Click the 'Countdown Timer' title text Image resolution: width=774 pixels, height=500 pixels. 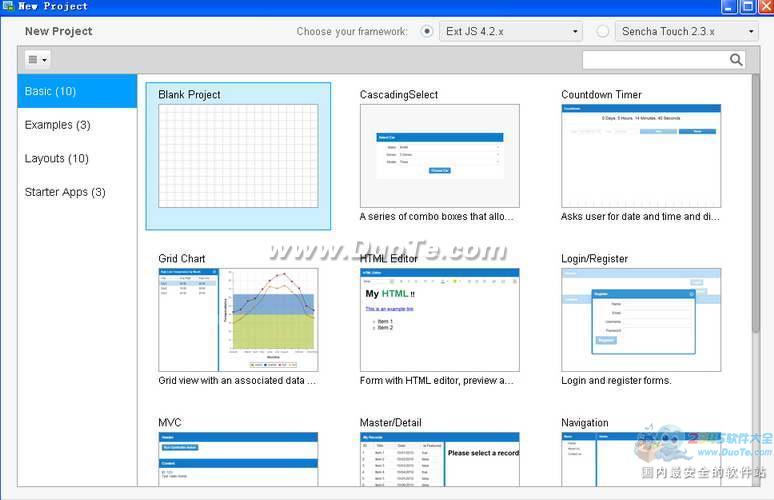click(x=601, y=95)
